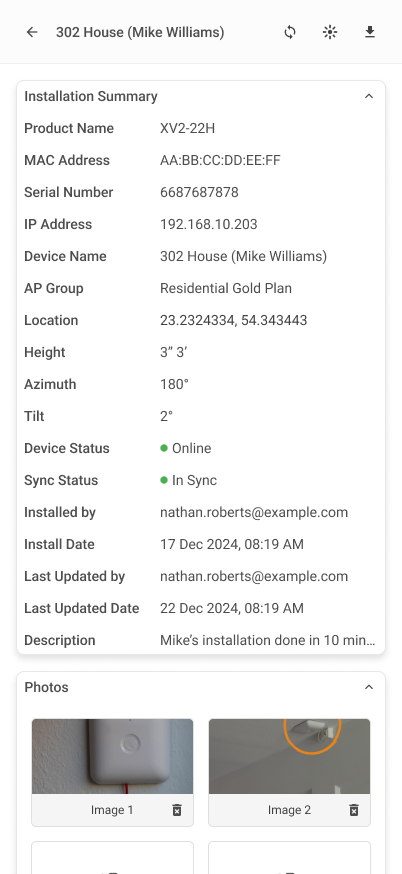Click the Image 1 caption label

pyautogui.click(x=112, y=810)
